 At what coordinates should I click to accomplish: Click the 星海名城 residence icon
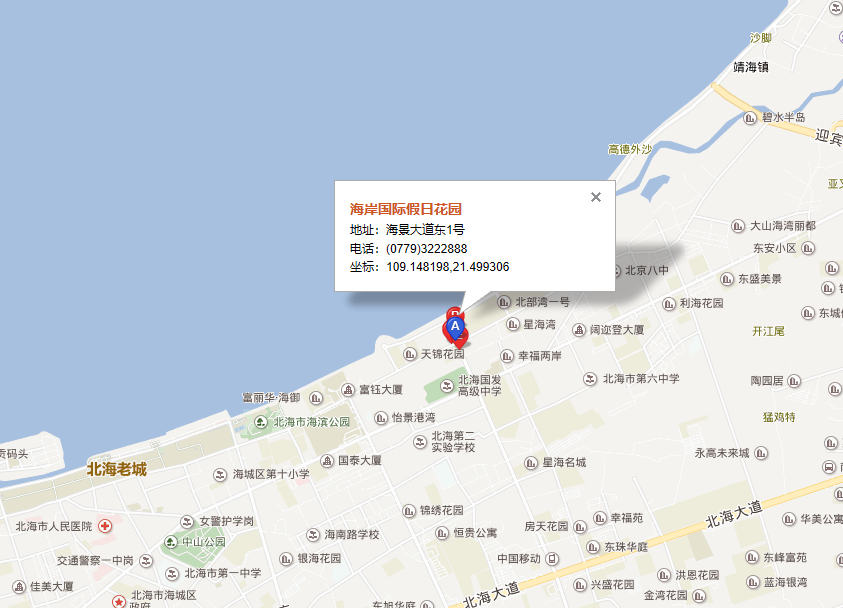531,463
